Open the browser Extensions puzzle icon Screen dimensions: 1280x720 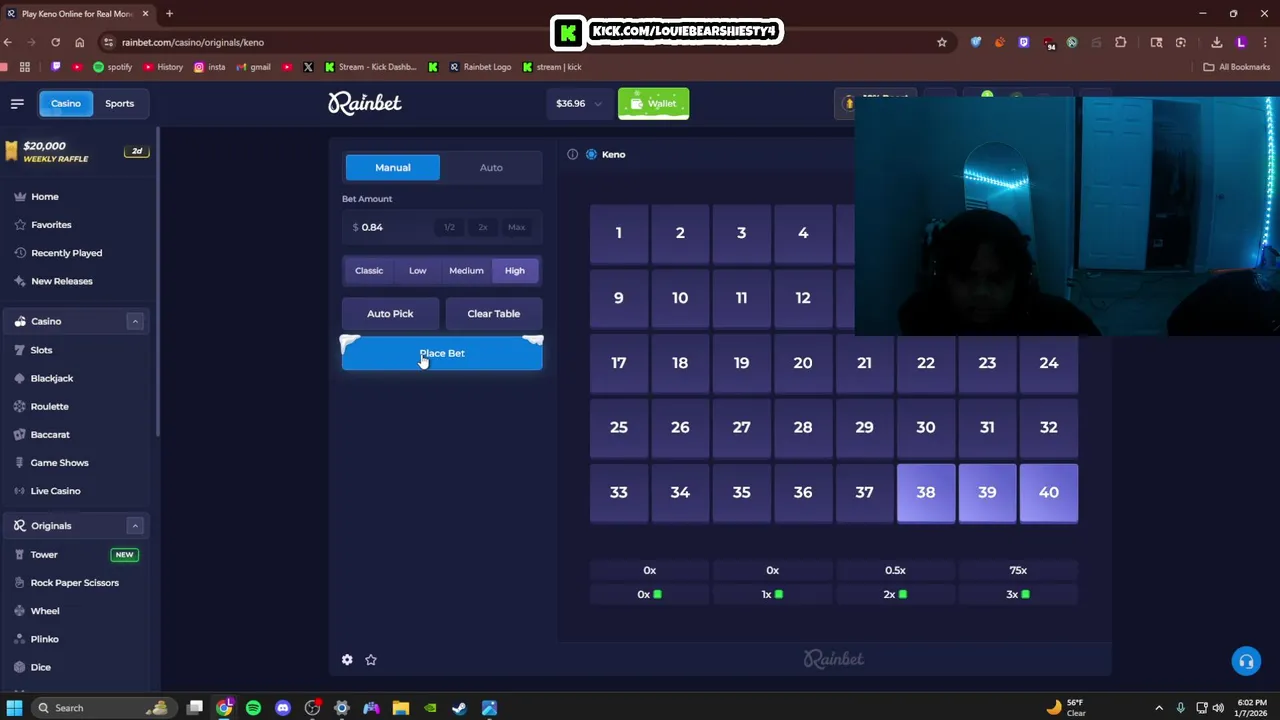pyautogui.click(x=1120, y=42)
